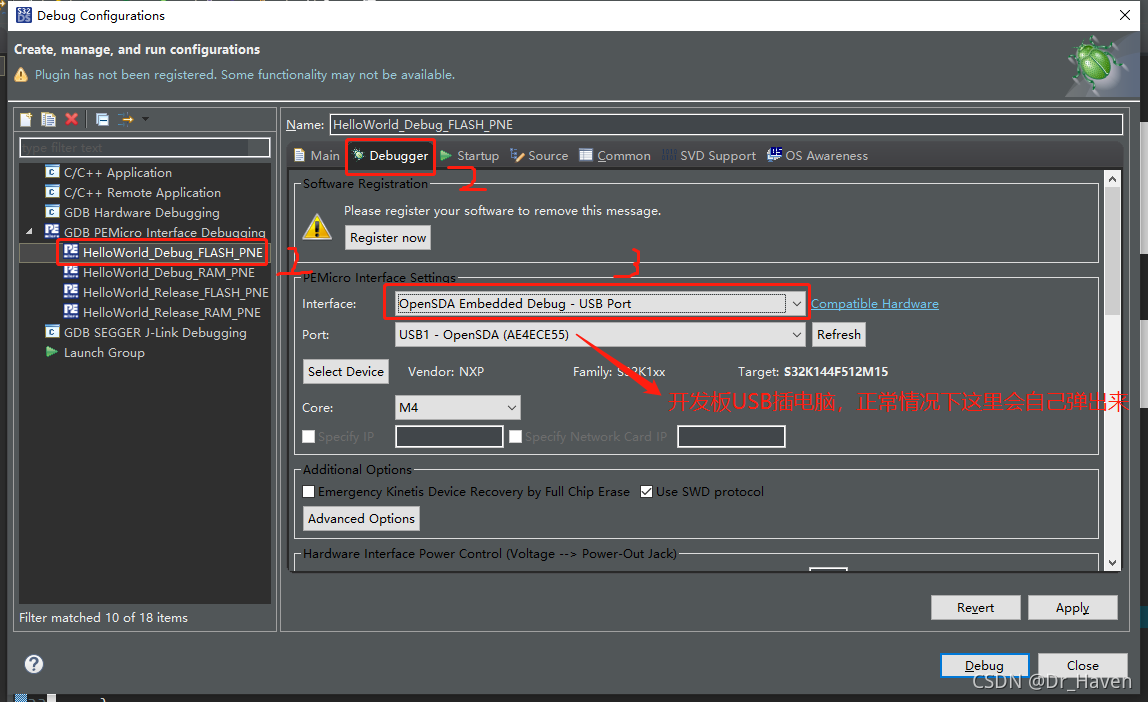This screenshot has width=1148, height=702.
Task: Click the type filter text box
Action: 144,147
